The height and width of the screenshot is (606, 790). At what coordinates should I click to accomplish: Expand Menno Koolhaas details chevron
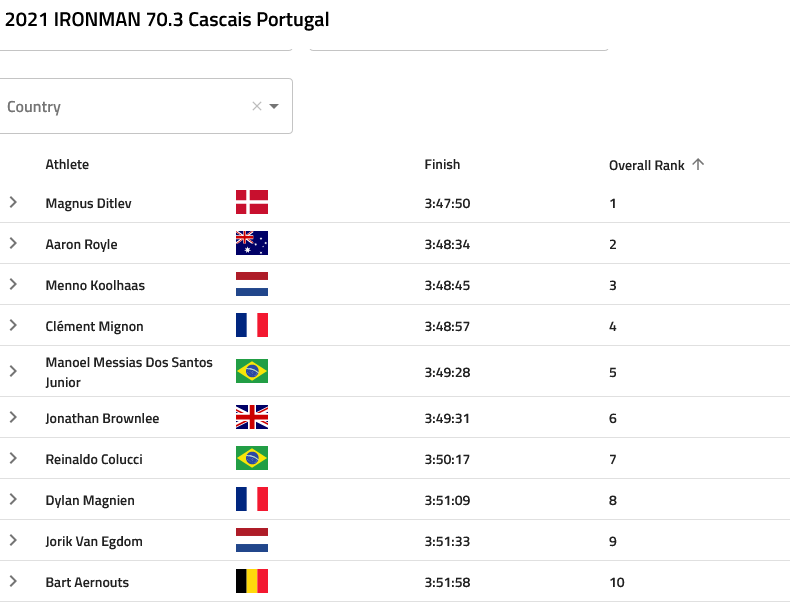(14, 284)
